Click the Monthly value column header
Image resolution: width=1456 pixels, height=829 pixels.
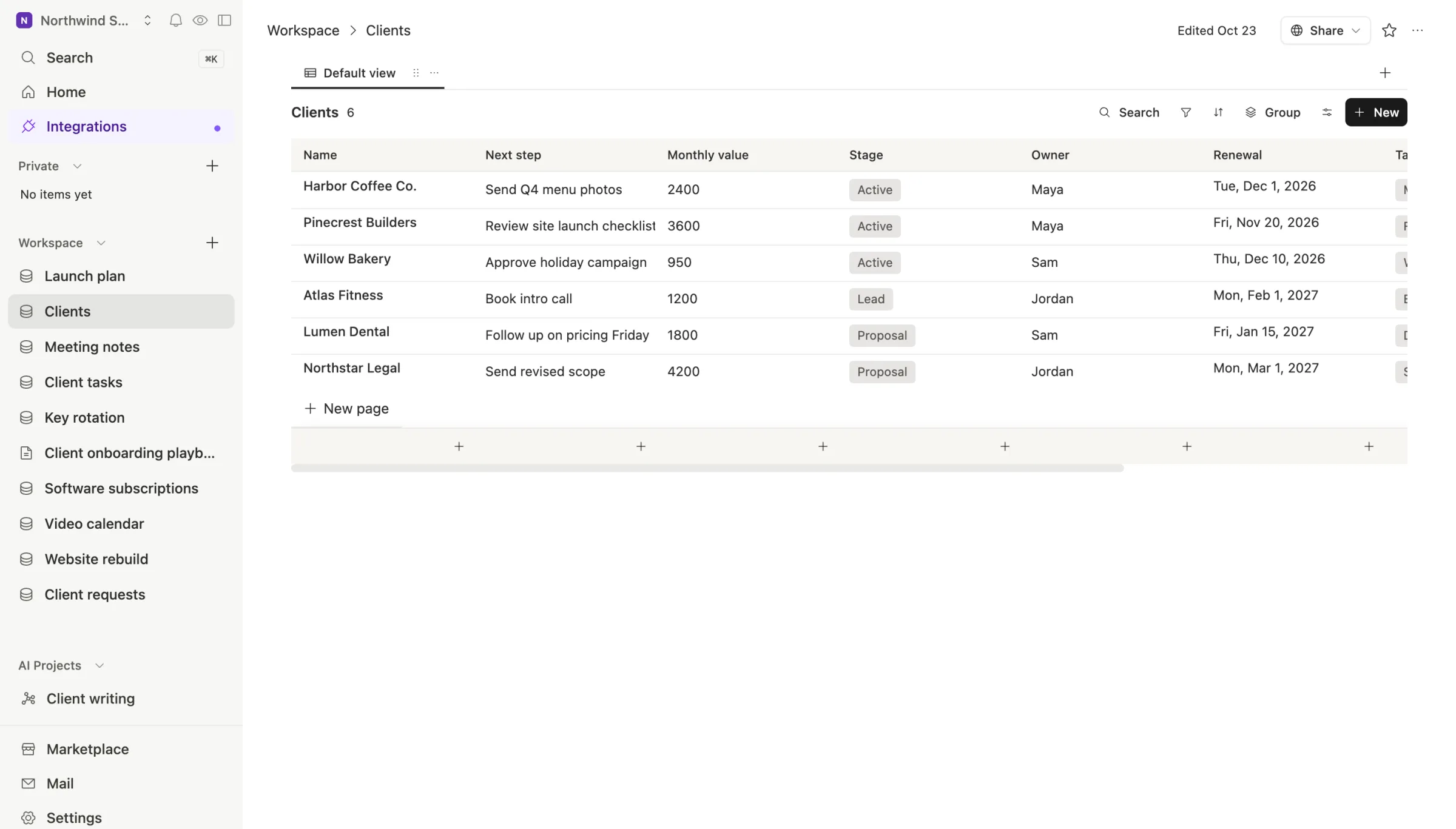[708, 155]
